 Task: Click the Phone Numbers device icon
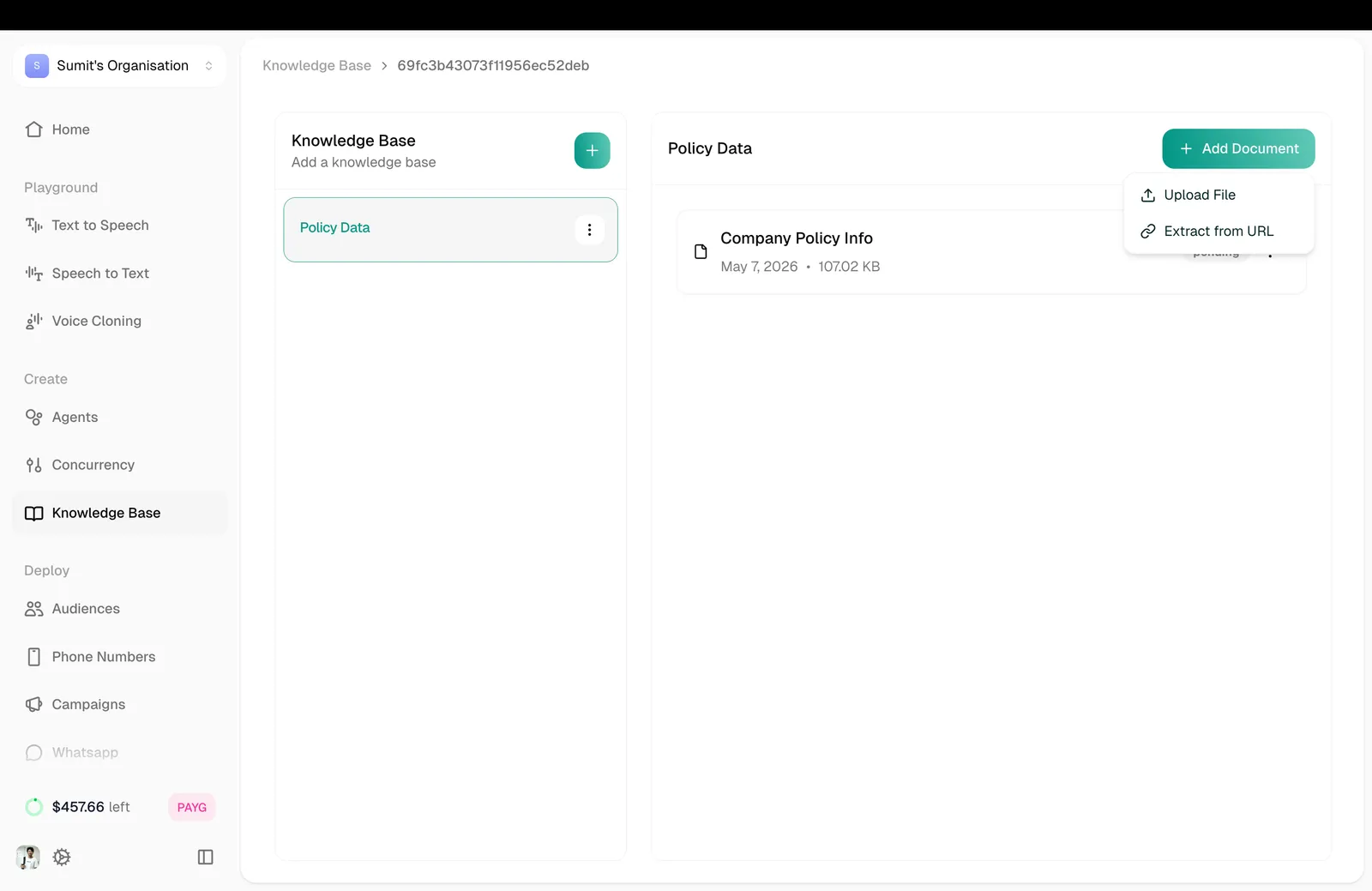33,657
